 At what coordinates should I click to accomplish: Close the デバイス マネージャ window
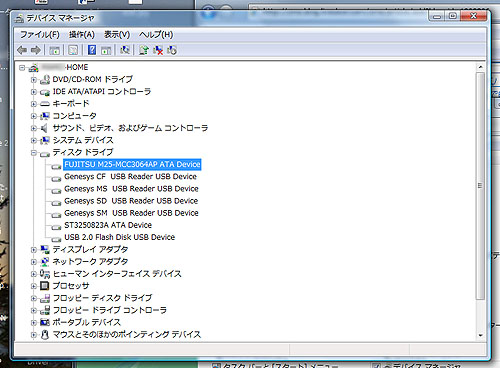[x=473, y=16]
